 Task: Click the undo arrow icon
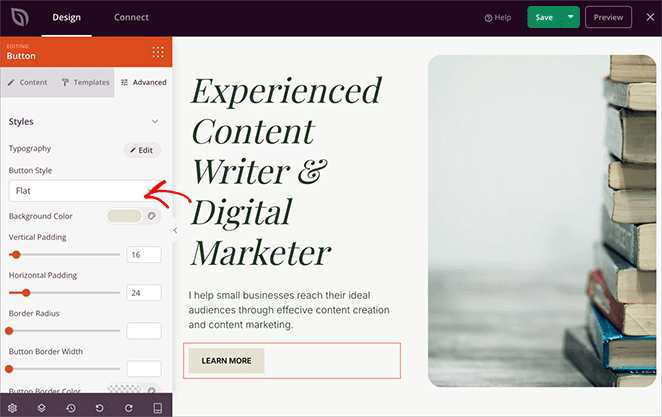click(x=99, y=408)
